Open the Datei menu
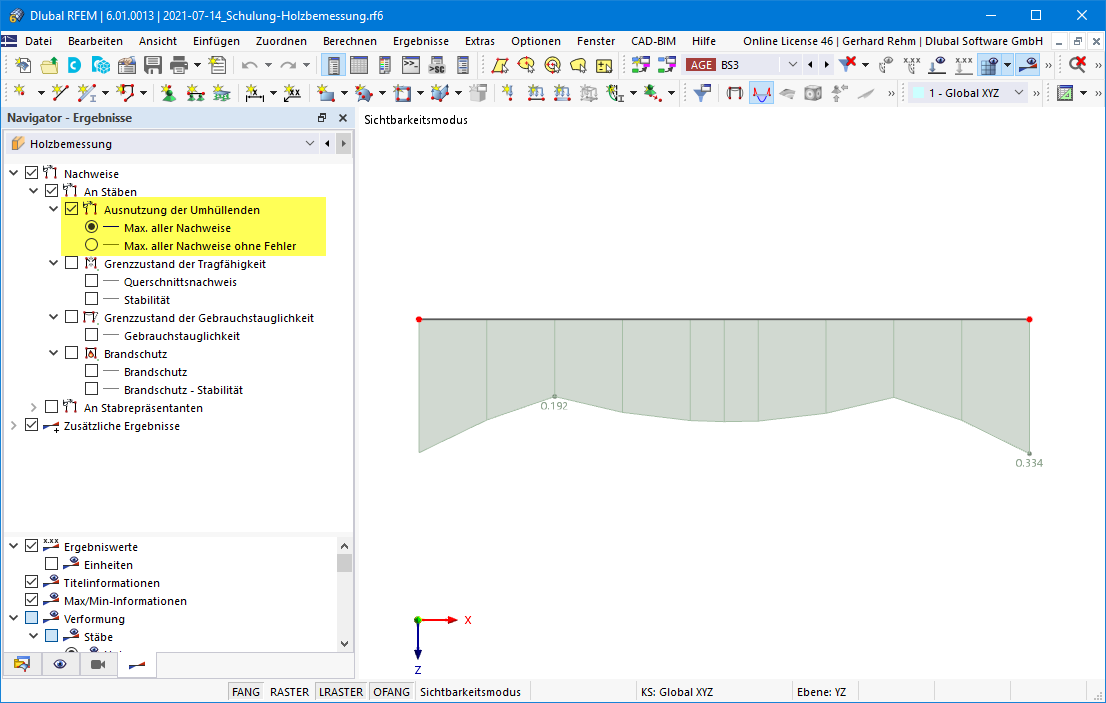This screenshot has width=1106, height=703. point(38,41)
